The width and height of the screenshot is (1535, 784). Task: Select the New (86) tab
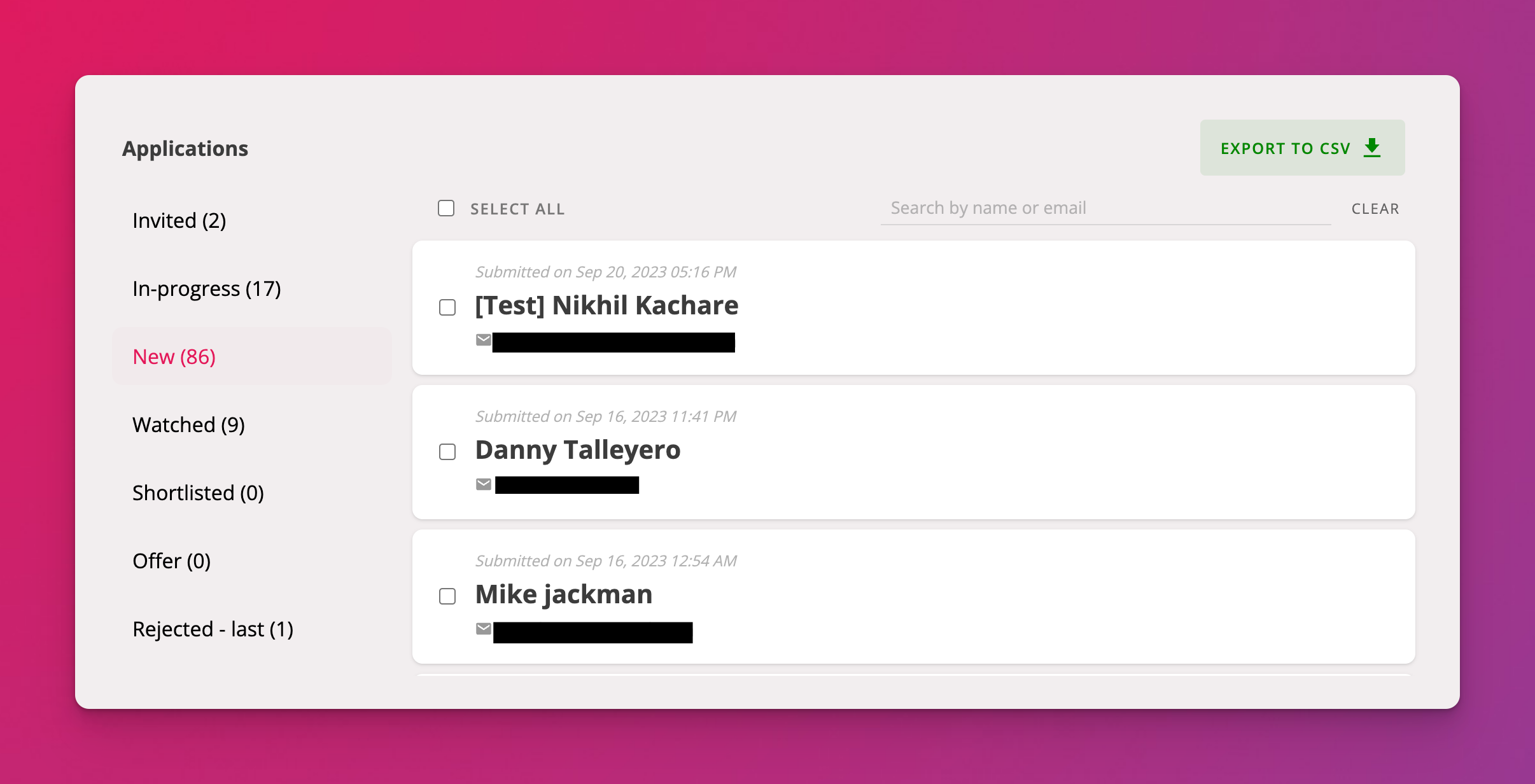pyautogui.click(x=174, y=356)
